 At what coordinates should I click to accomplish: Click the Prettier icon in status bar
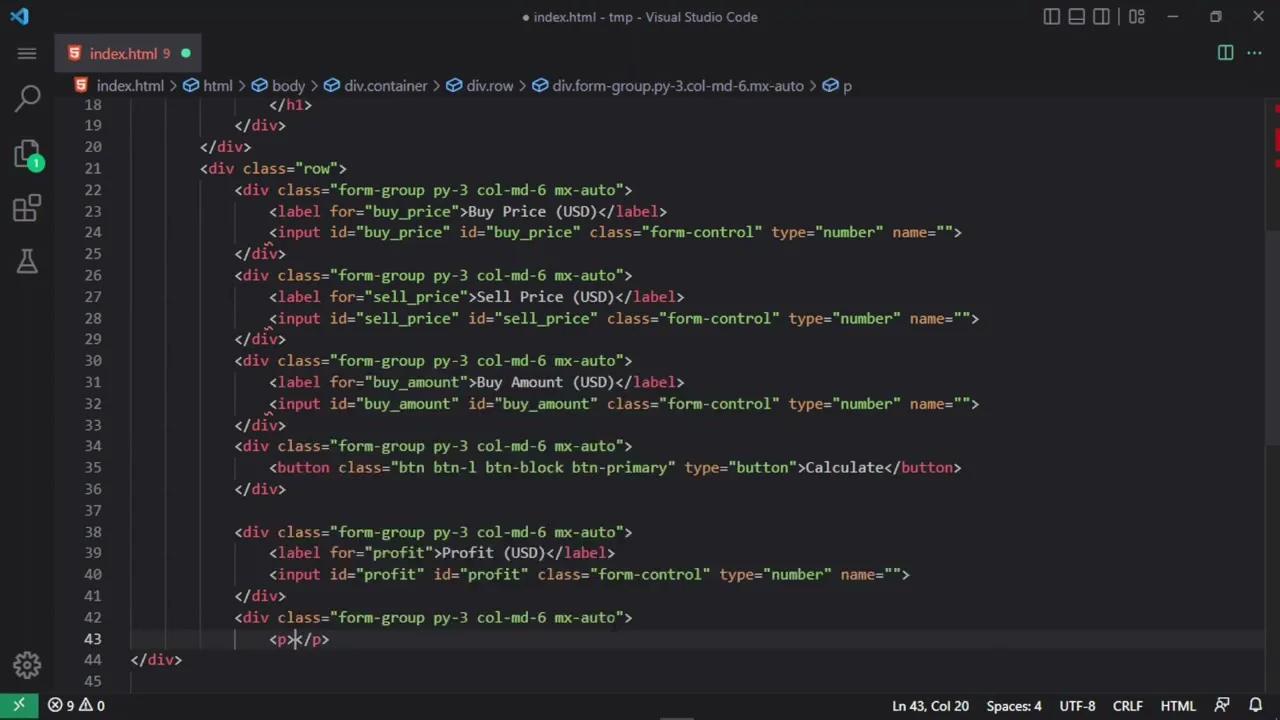[x=1222, y=705]
